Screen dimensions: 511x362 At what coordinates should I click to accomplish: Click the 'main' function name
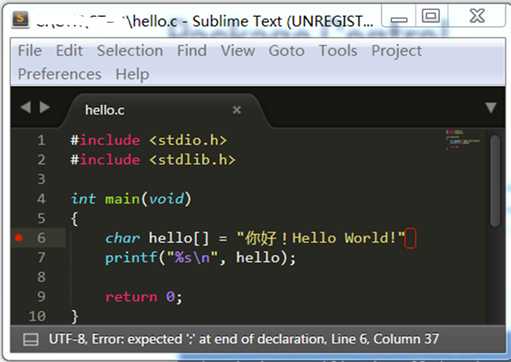pyautogui.click(x=122, y=199)
